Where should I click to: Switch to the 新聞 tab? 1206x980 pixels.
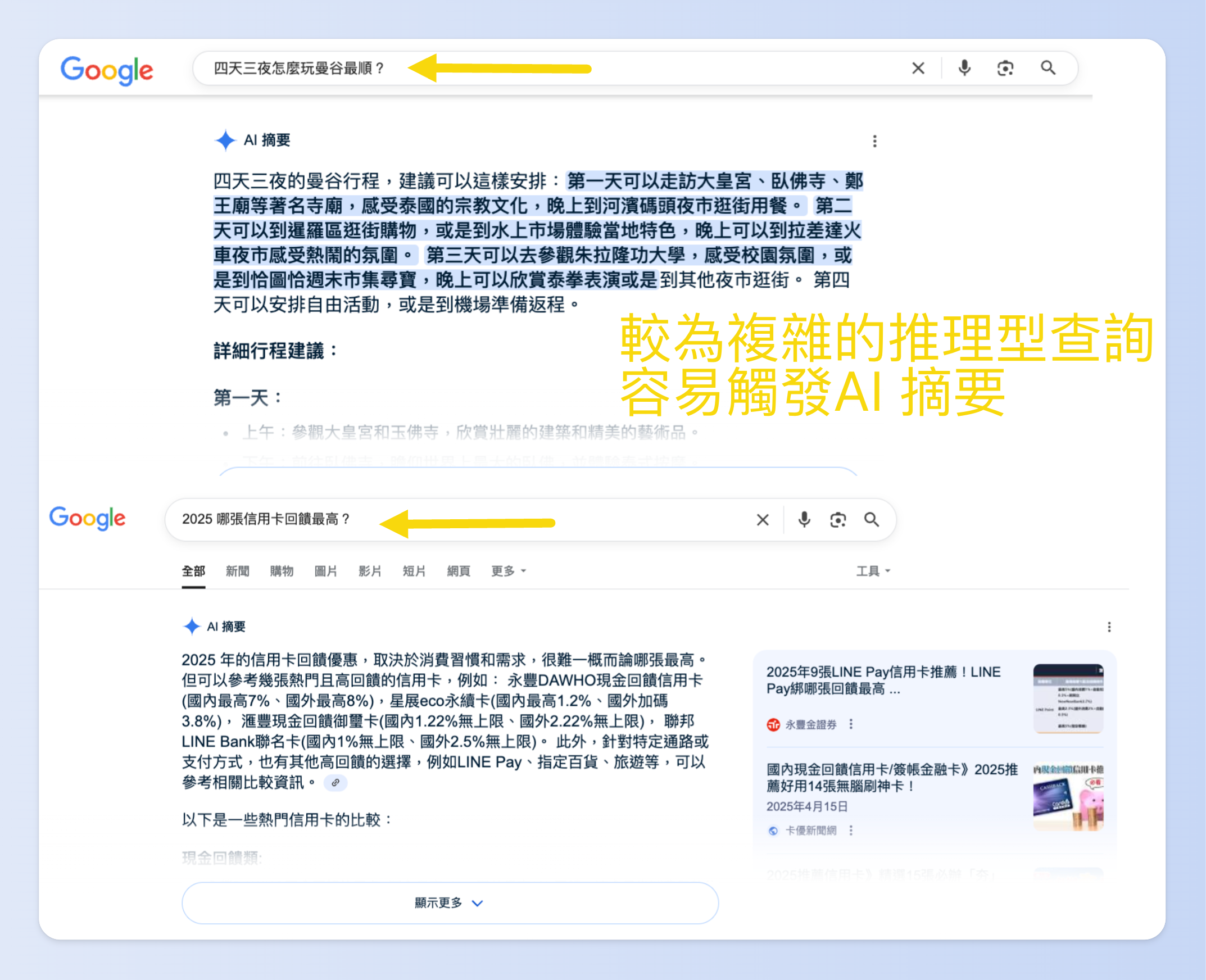point(238,571)
